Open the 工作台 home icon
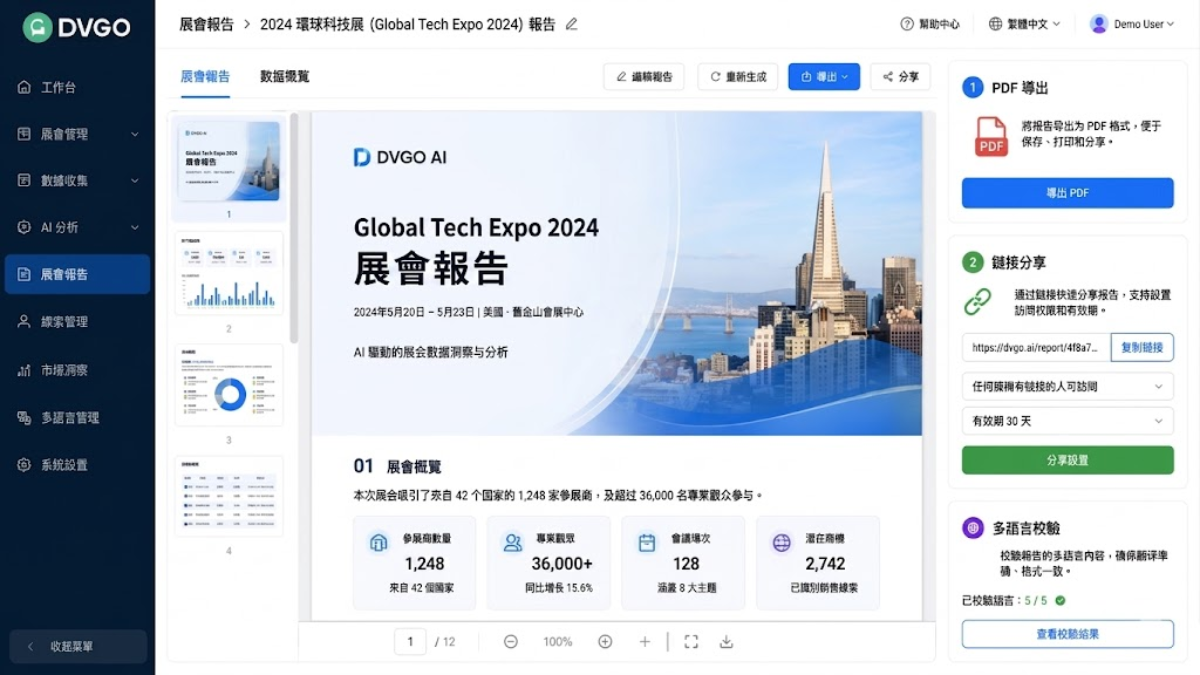The height and width of the screenshot is (675, 1200). pyautogui.click(x=25, y=87)
